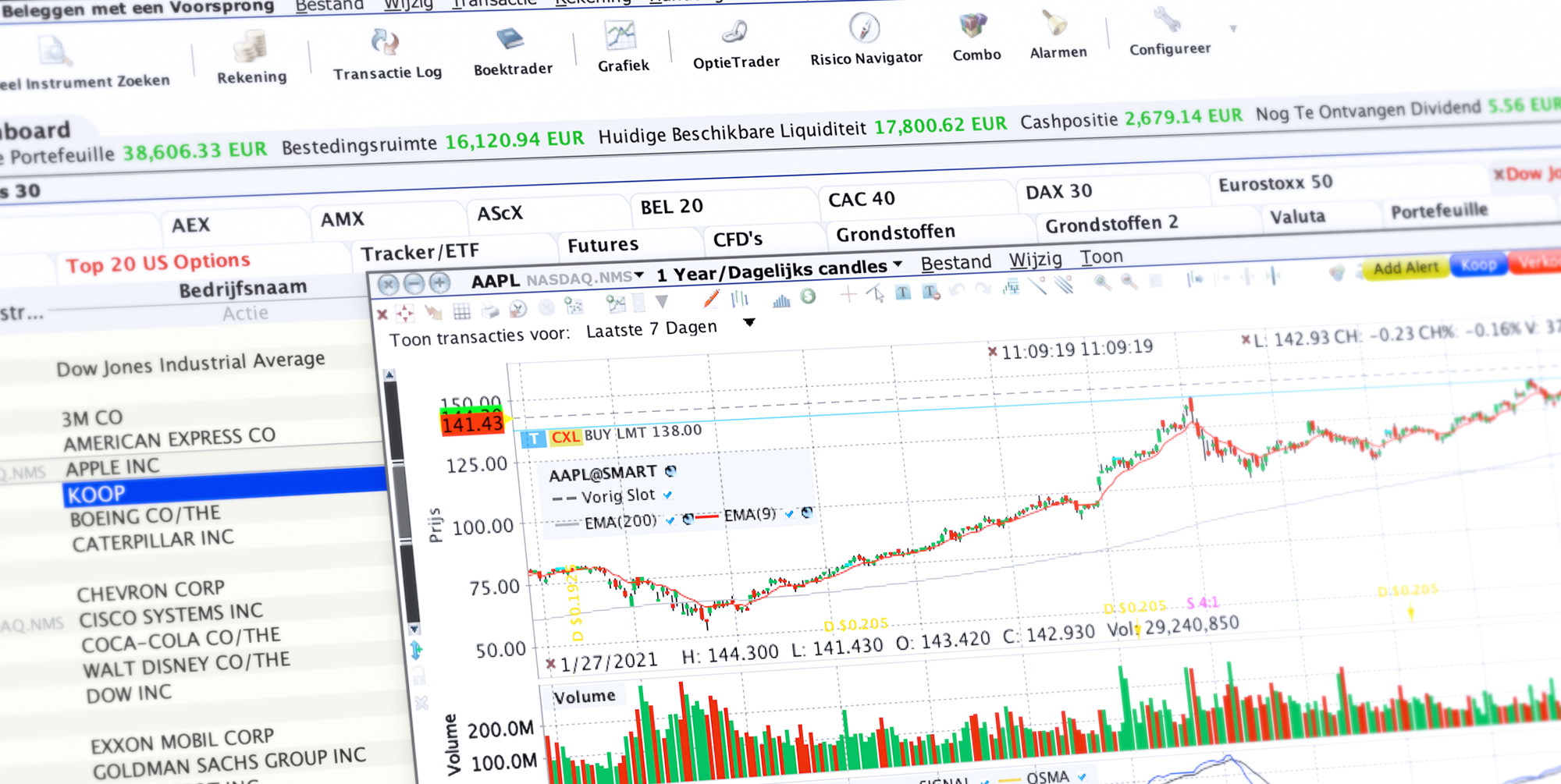The image size is (1561, 784).
Task: Select the blue T text annotation tool
Action: tap(903, 293)
